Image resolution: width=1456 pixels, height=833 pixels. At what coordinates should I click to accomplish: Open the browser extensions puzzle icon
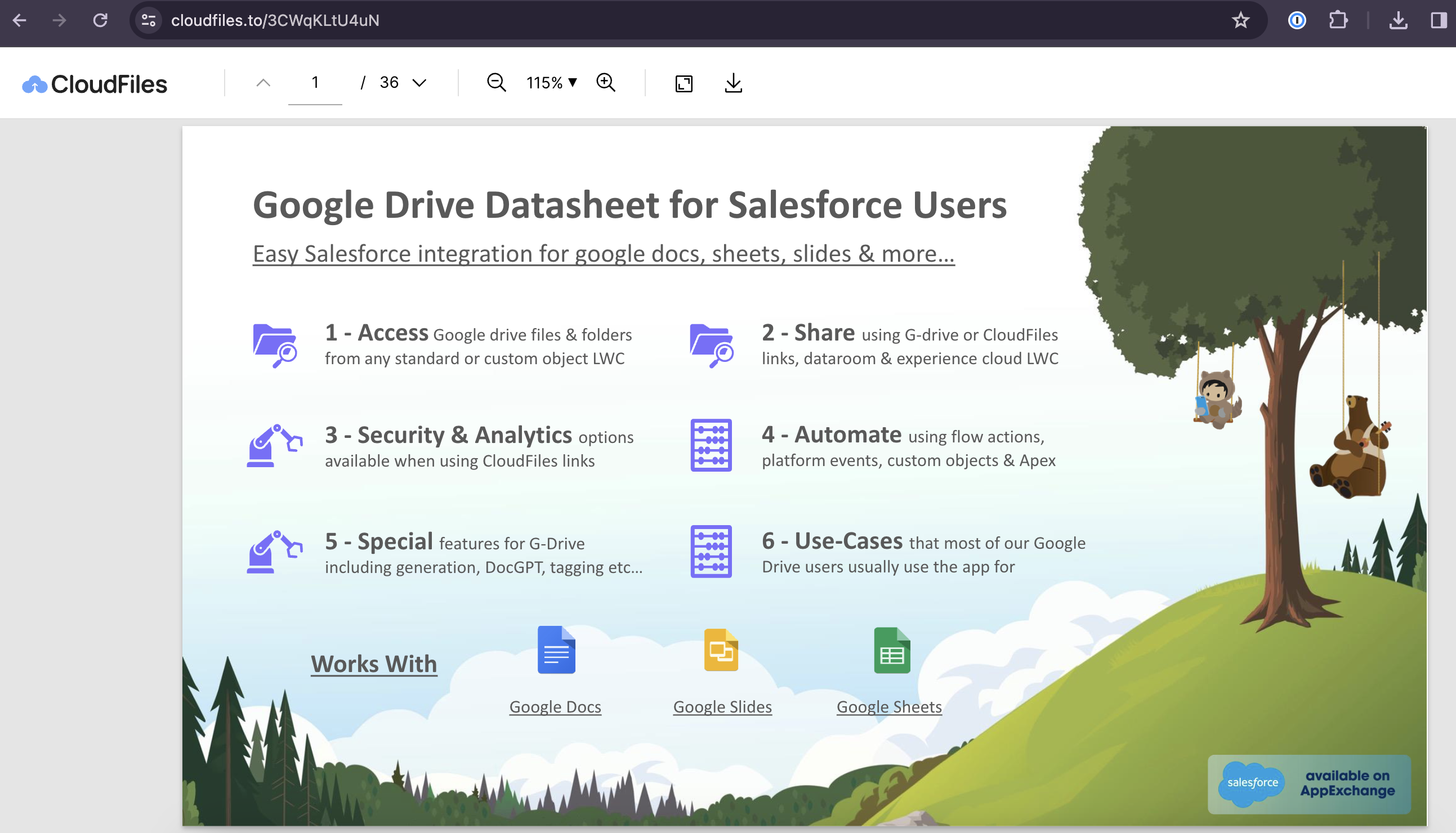click(x=1338, y=21)
